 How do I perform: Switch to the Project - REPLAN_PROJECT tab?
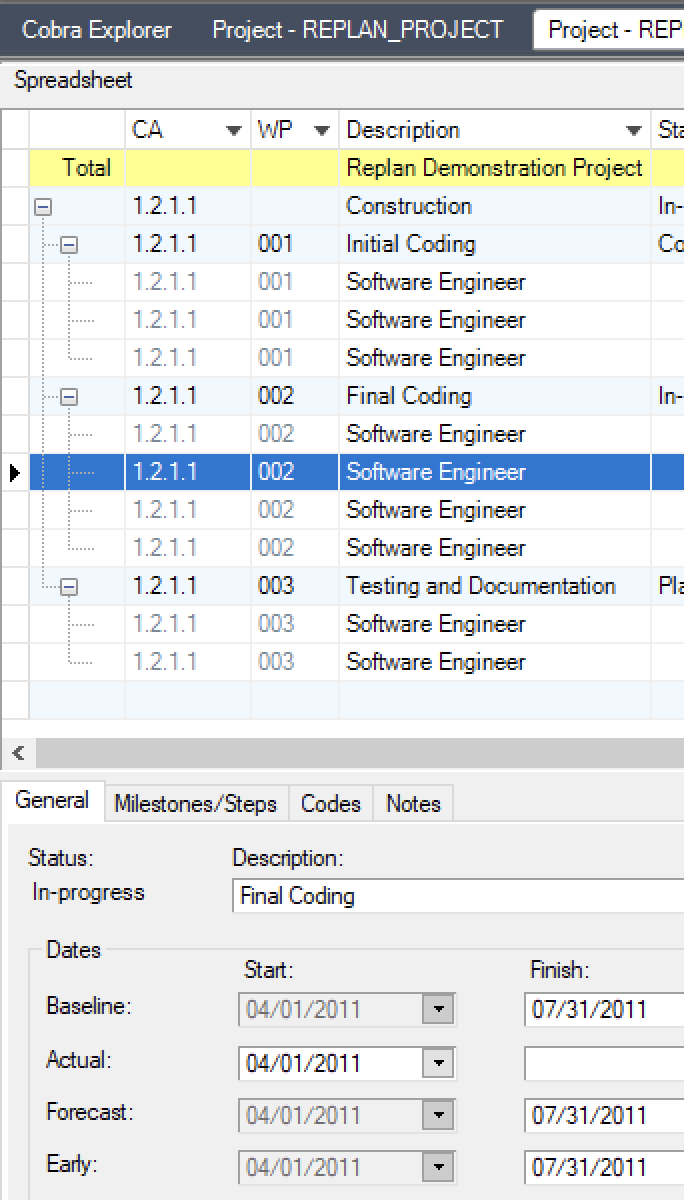point(357,31)
